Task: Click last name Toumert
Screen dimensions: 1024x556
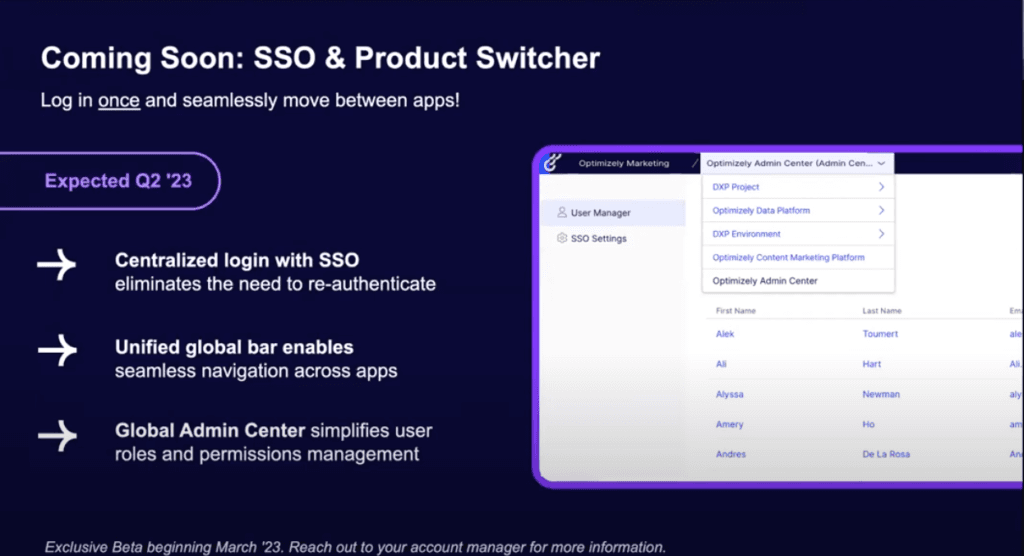Action: pyautogui.click(x=880, y=334)
